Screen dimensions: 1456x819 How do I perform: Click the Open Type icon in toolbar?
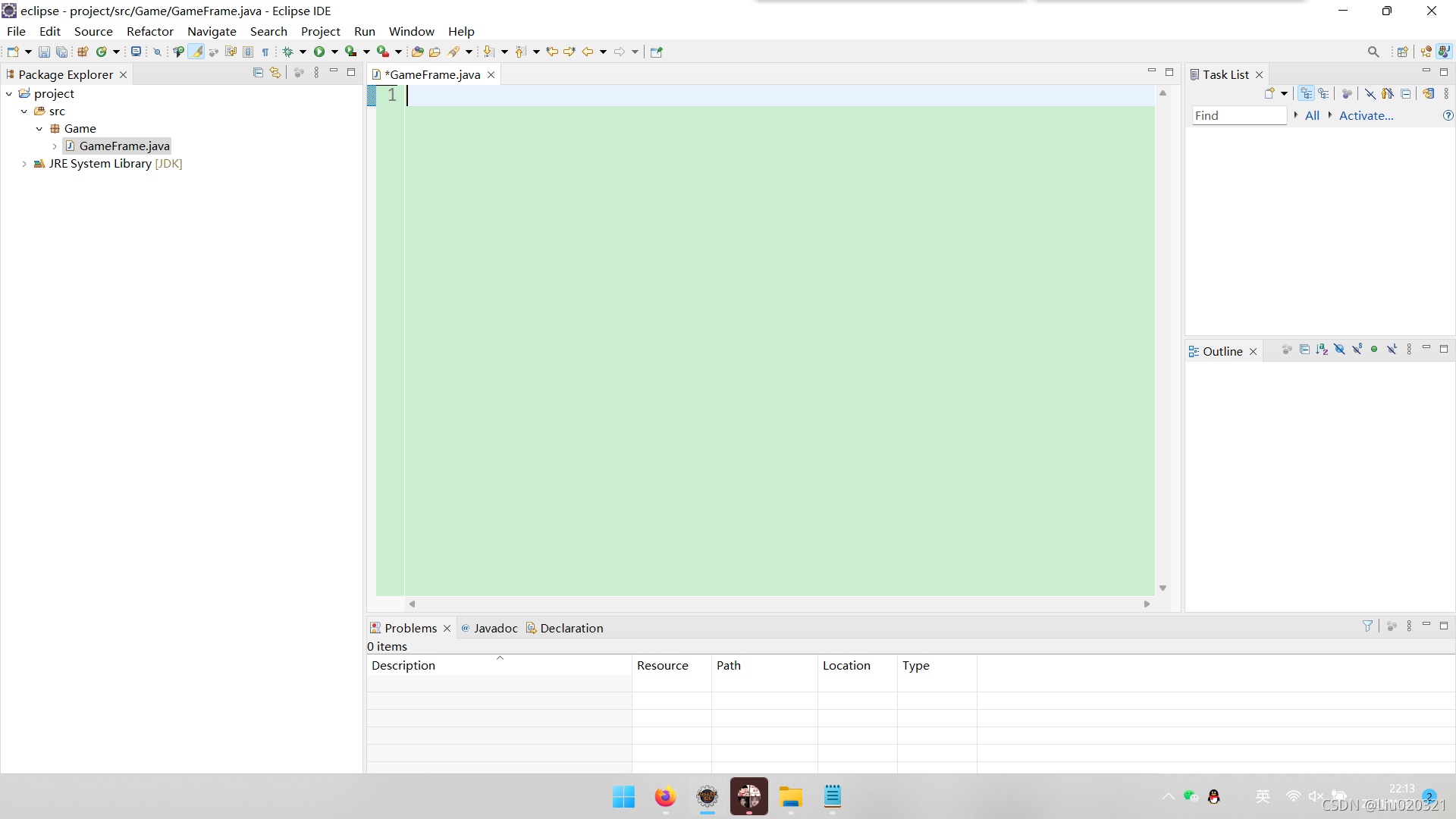click(x=417, y=52)
